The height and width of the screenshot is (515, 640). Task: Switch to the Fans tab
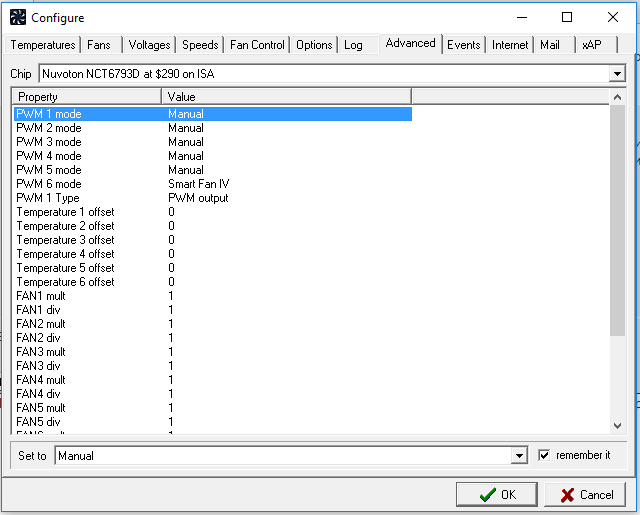tap(99, 45)
